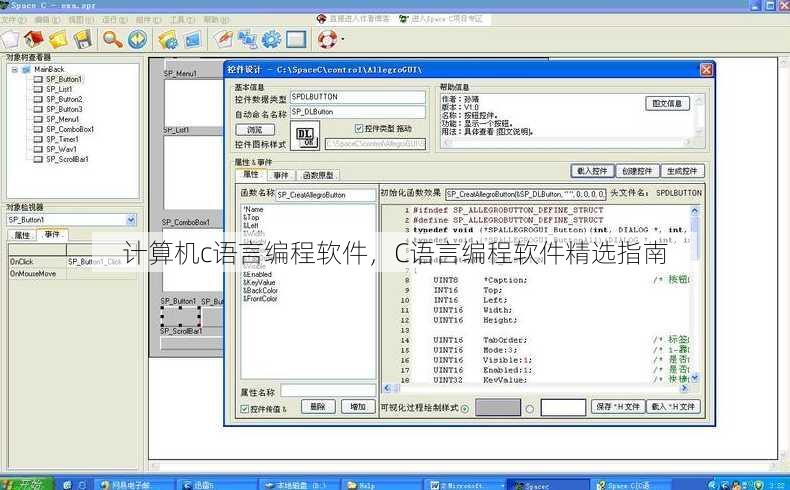Open the 文件 menu
The height and width of the screenshot is (490, 790).
(13, 20)
